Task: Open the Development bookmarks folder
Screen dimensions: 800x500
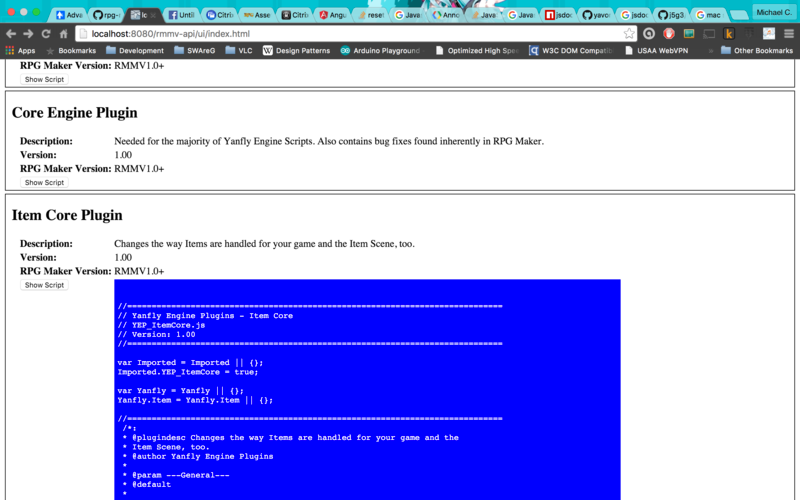Action: coord(133,50)
